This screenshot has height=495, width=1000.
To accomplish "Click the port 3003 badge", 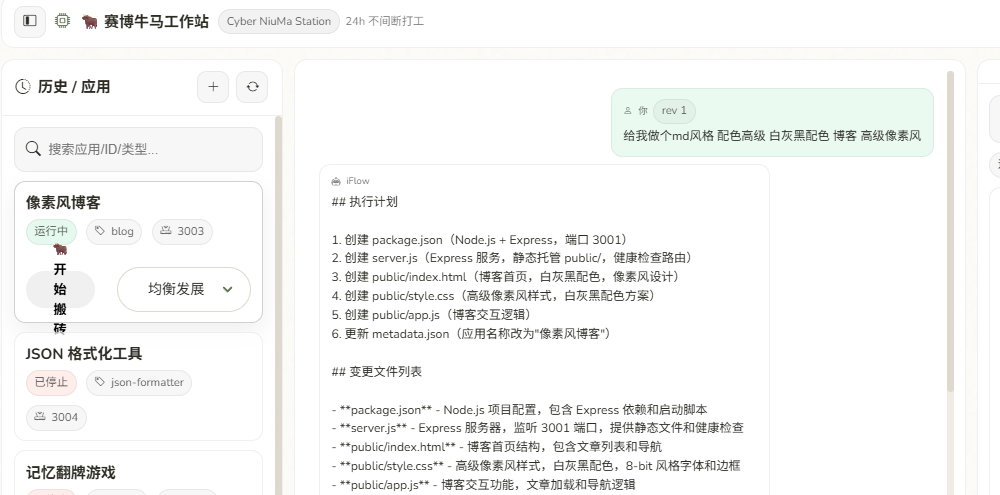I will (x=182, y=231).
